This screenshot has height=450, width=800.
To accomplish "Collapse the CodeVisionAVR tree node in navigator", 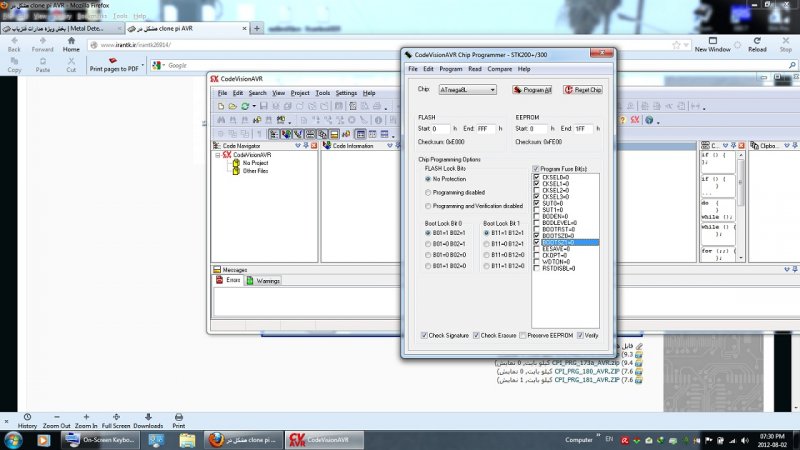I will [x=218, y=155].
